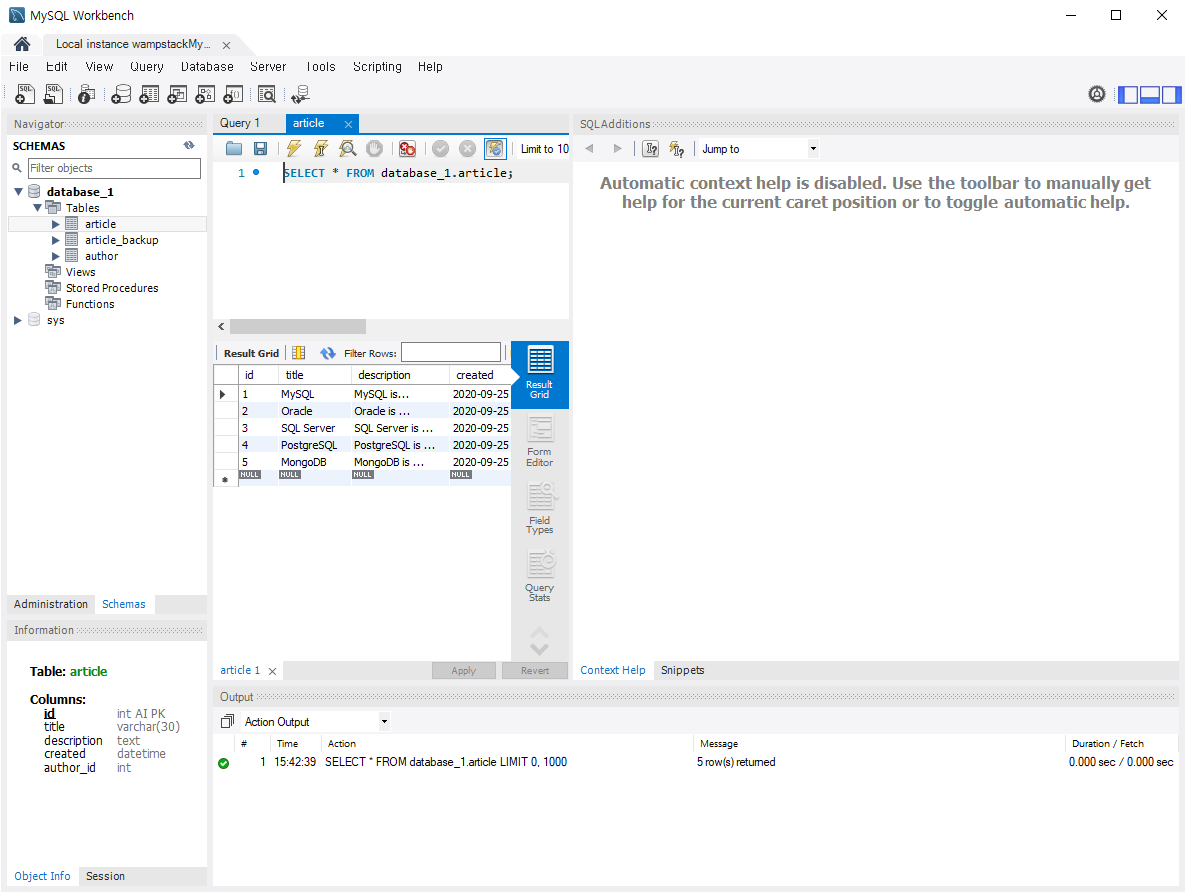Create a new schema icon
This screenshot has width=1186, height=893.
point(121,94)
